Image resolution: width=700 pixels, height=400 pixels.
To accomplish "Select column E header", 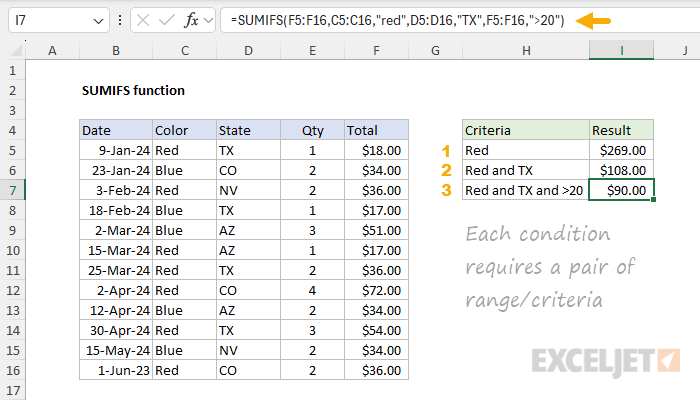I will (x=312, y=50).
